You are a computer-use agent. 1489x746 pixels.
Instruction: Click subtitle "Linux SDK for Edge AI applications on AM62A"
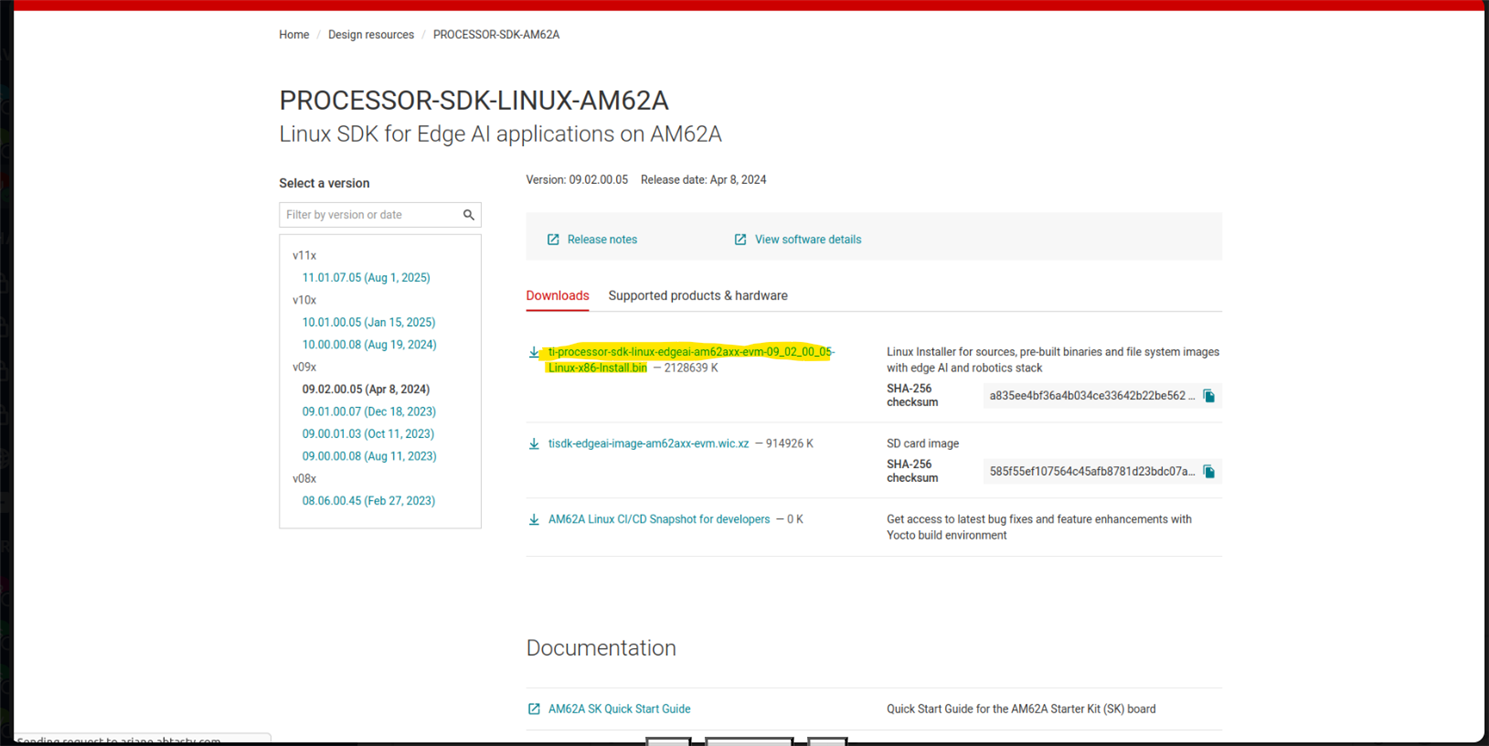coord(500,134)
